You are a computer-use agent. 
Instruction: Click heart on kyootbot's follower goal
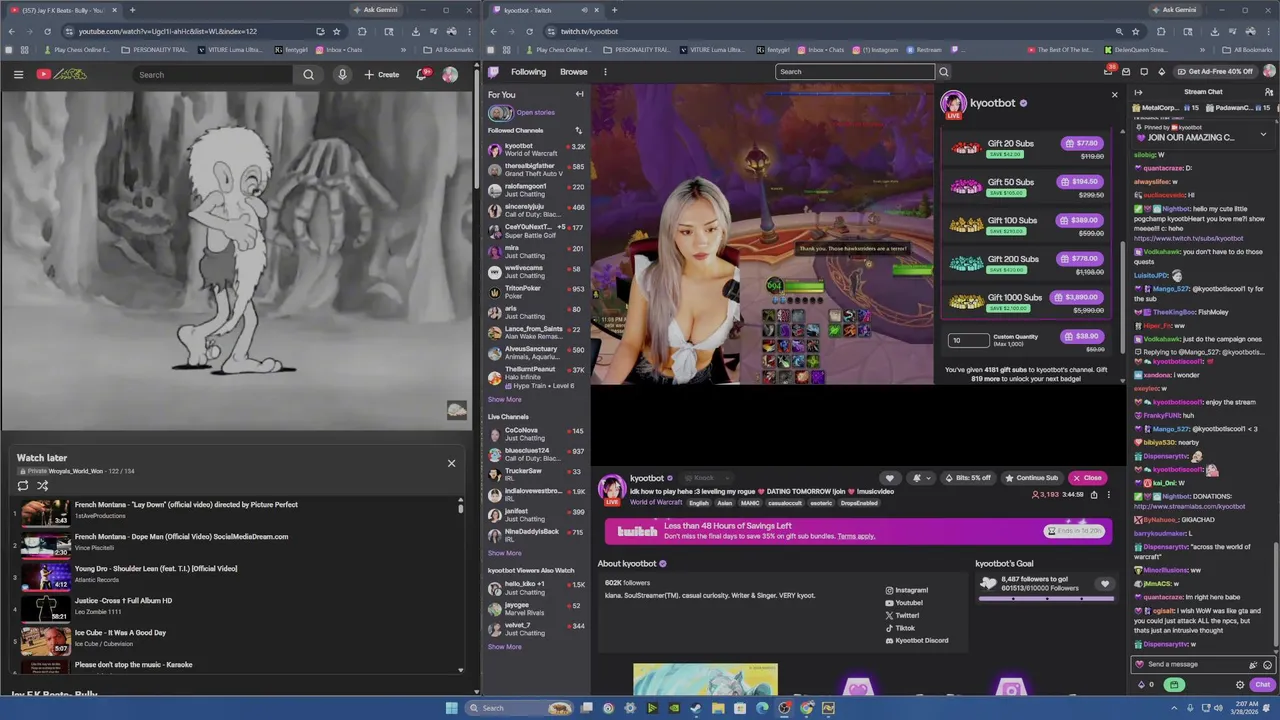pos(1105,584)
